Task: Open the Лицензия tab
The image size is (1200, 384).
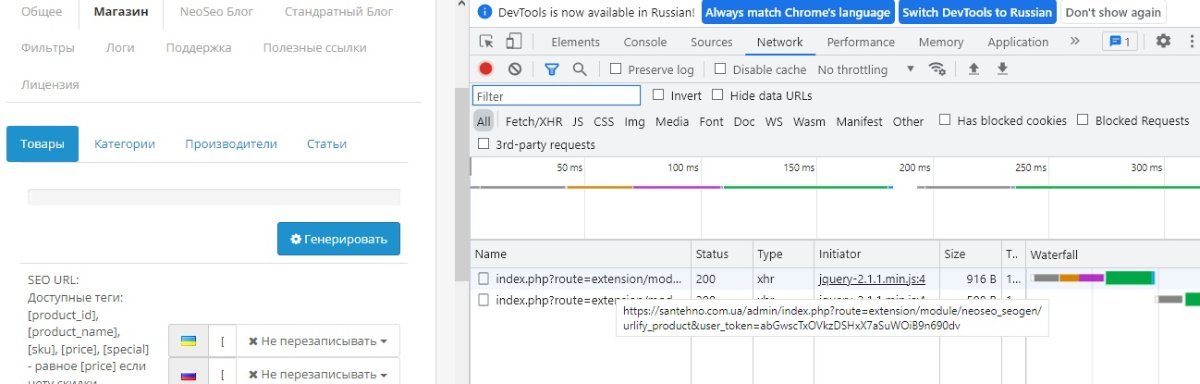Action: coord(50,85)
